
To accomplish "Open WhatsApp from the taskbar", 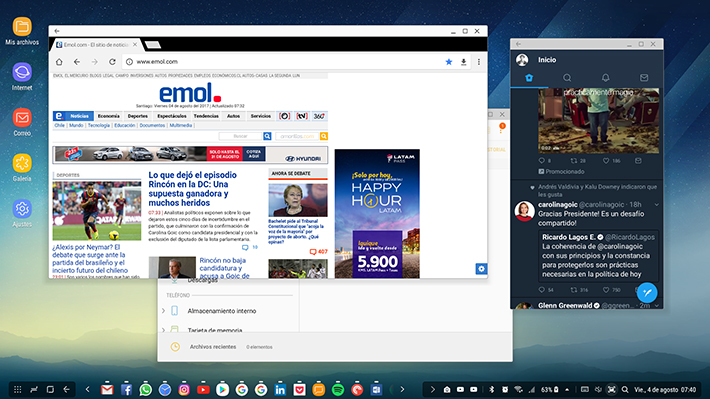I will pos(145,389).
